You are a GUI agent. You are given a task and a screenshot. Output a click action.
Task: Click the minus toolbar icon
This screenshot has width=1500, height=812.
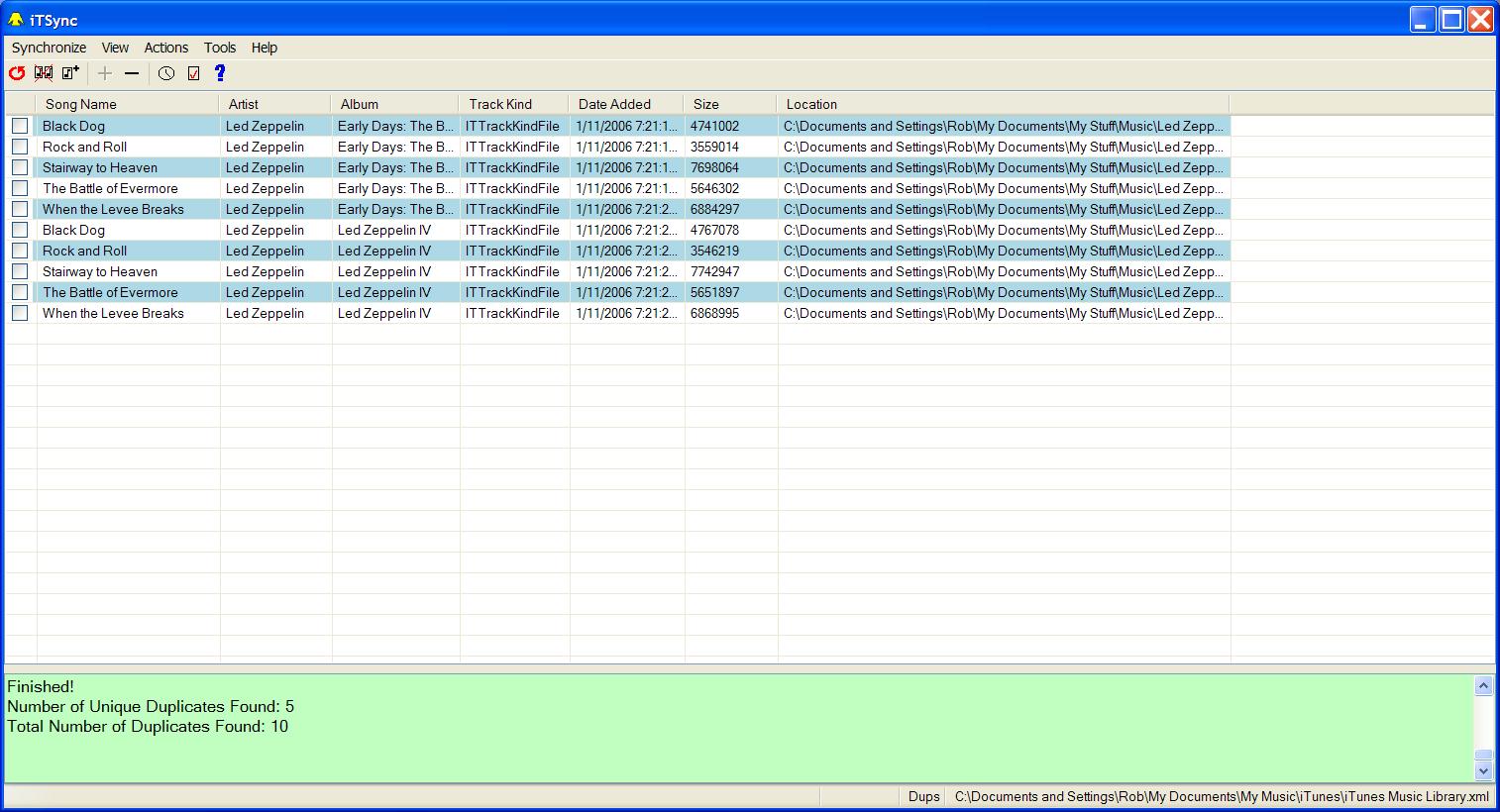pyautogui.click(x=132, y=73)
